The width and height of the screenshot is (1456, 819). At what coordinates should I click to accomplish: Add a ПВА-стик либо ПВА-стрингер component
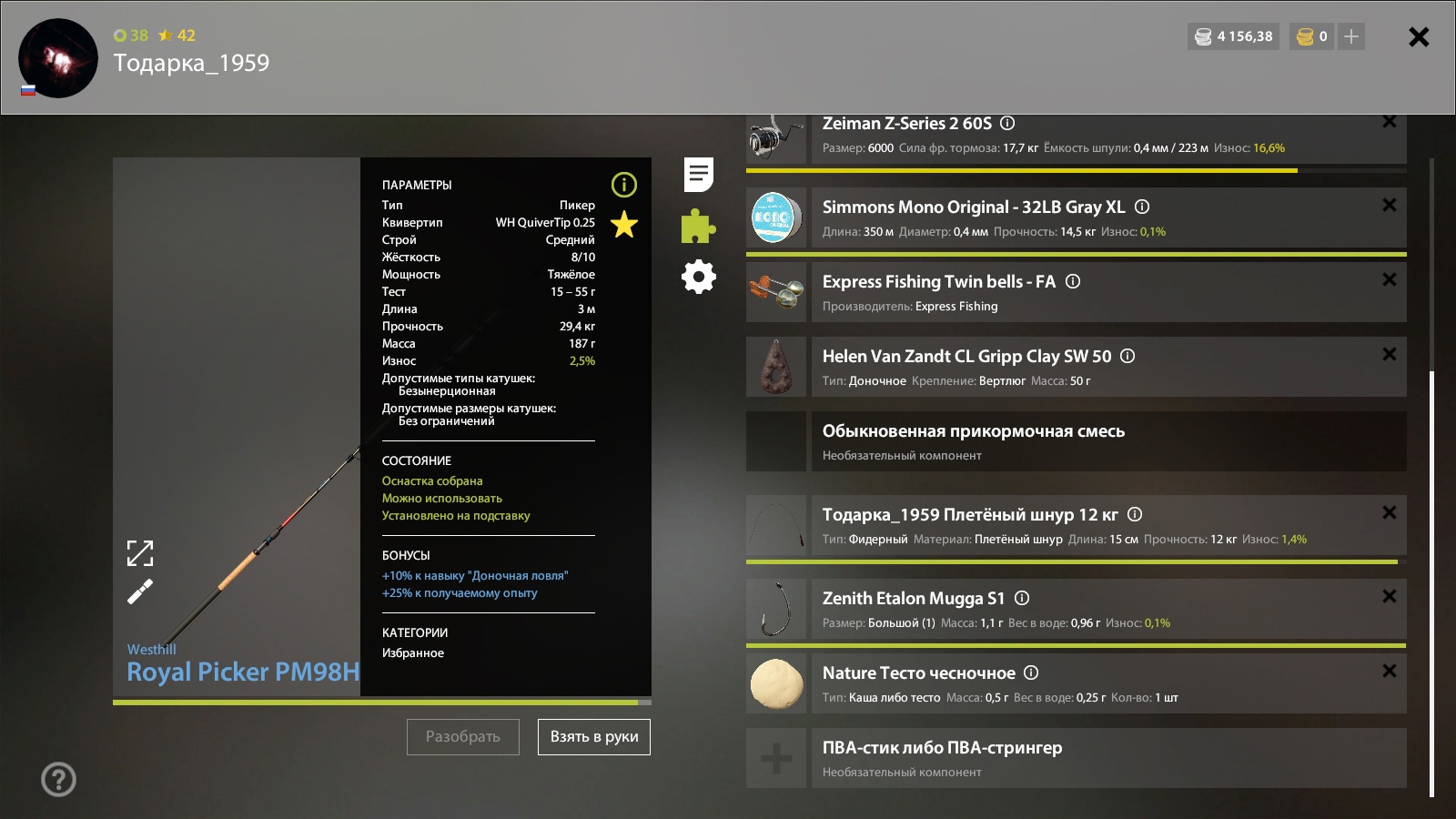coord(776,758)
